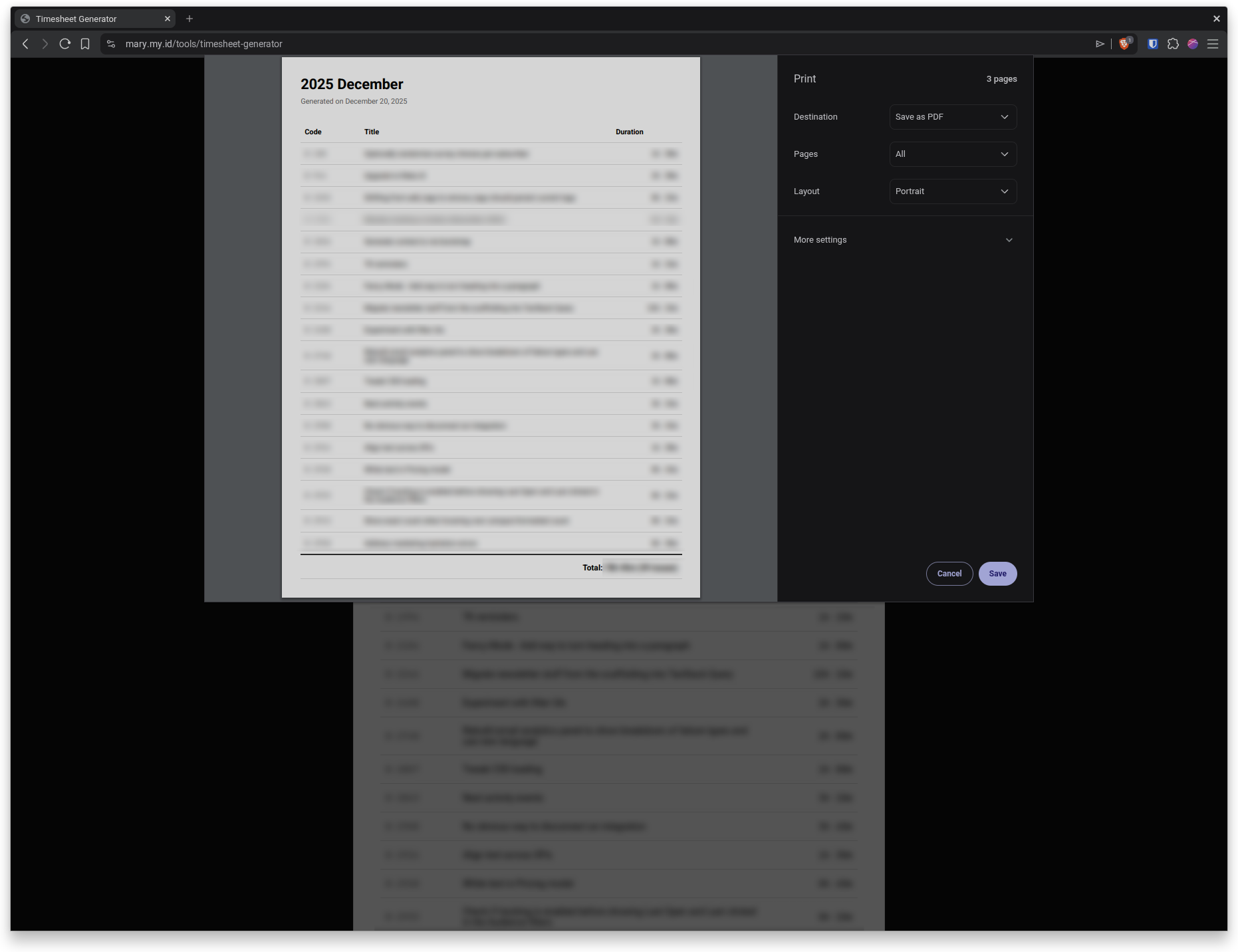Expand the More settings section

[904, 240]
